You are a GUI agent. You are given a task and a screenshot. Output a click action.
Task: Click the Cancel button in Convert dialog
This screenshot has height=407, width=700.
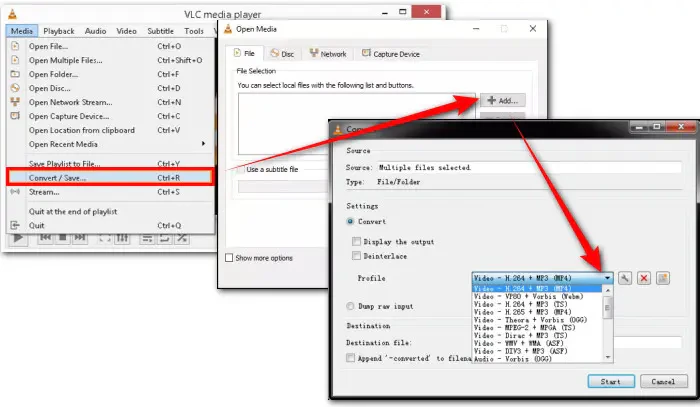663,382
